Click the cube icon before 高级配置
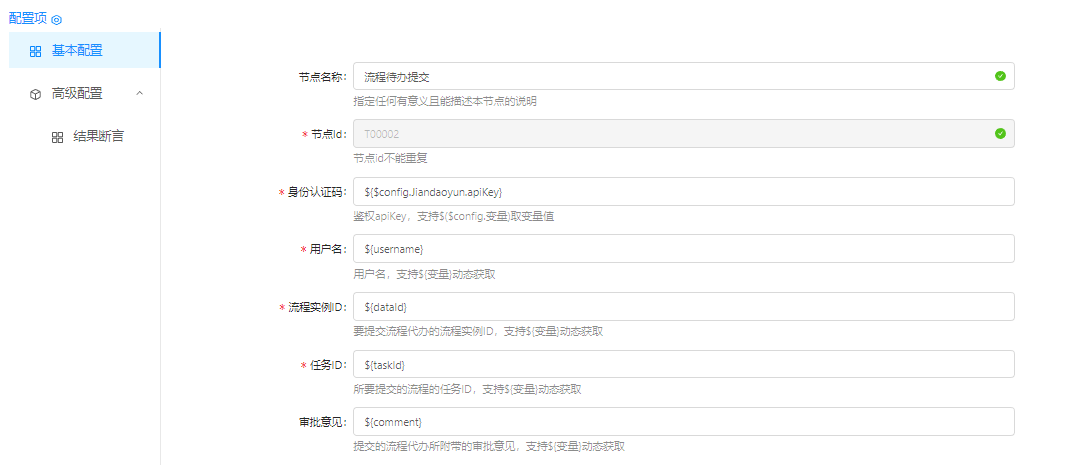Image resolution: width=1066 pixels, height=465 pixels. click(35, 94)
